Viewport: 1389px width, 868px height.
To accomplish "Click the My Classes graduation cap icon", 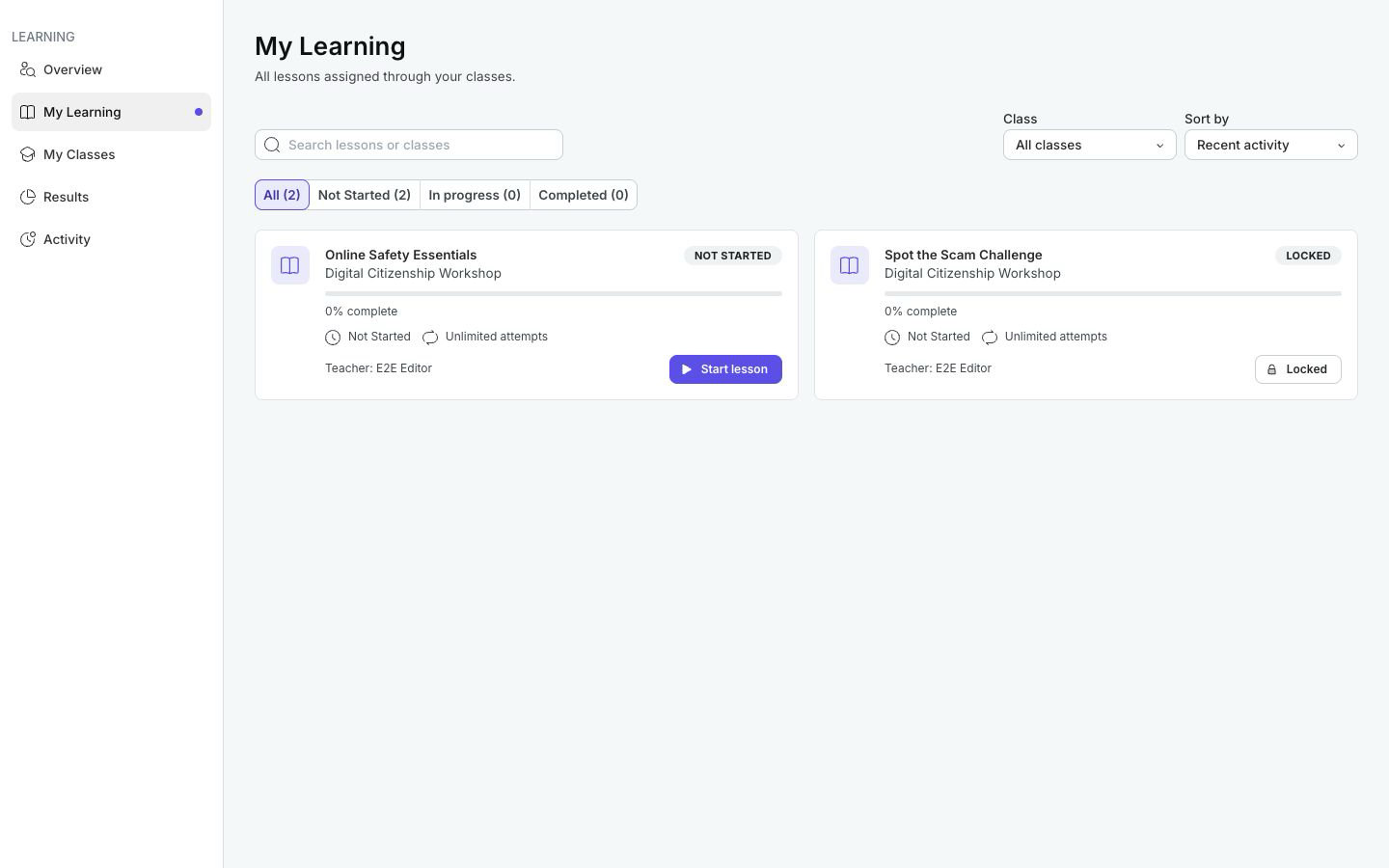I will click(x=28, y=154).
